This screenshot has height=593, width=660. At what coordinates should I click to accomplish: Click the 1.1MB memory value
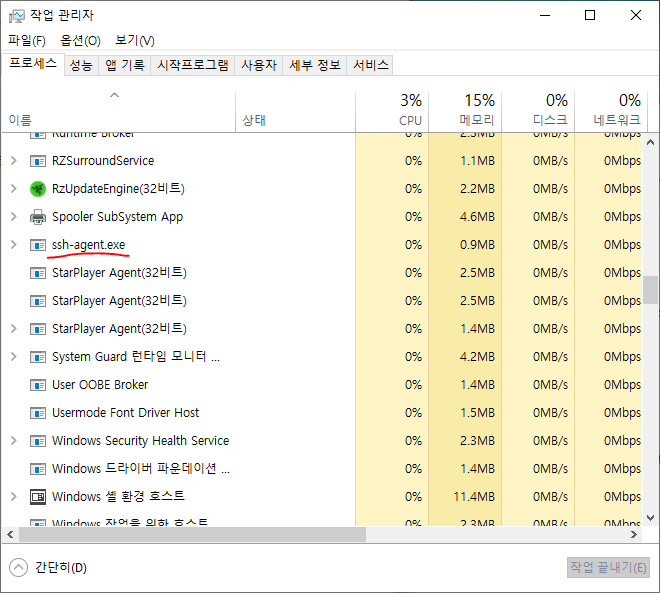click(477, 161)
